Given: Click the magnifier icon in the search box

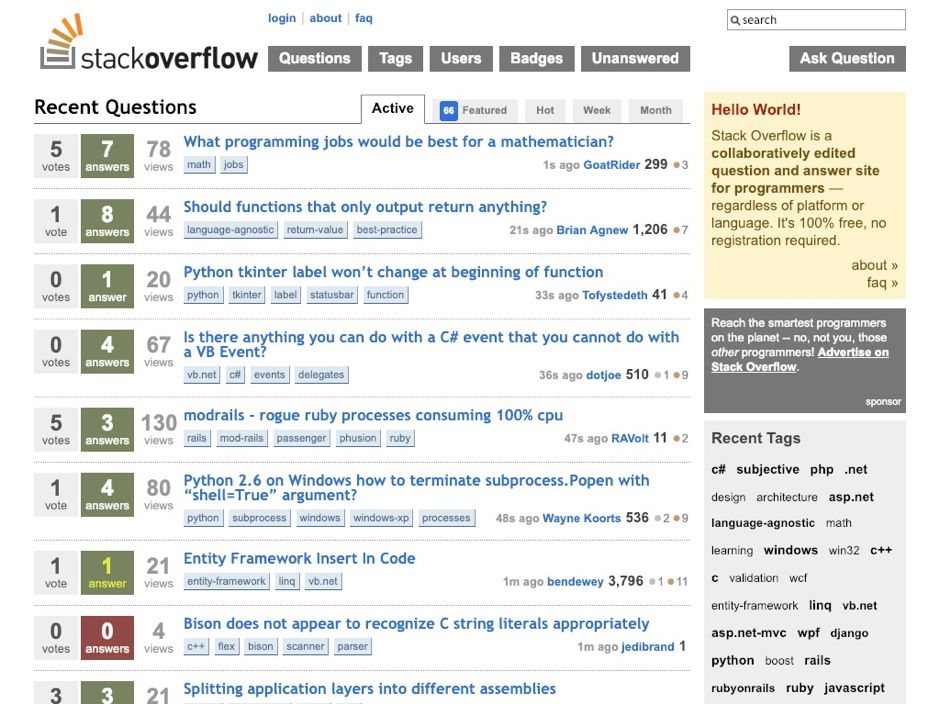Looking at the screenshot, I should (x=735, y=20).
